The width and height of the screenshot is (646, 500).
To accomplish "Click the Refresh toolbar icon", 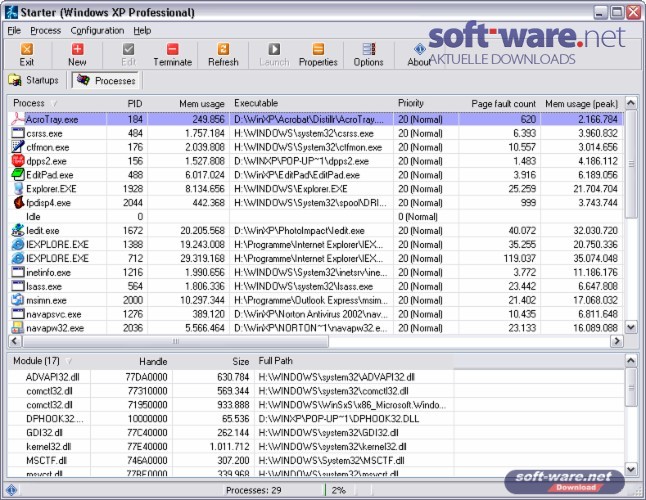I will (x=223, y=49).
